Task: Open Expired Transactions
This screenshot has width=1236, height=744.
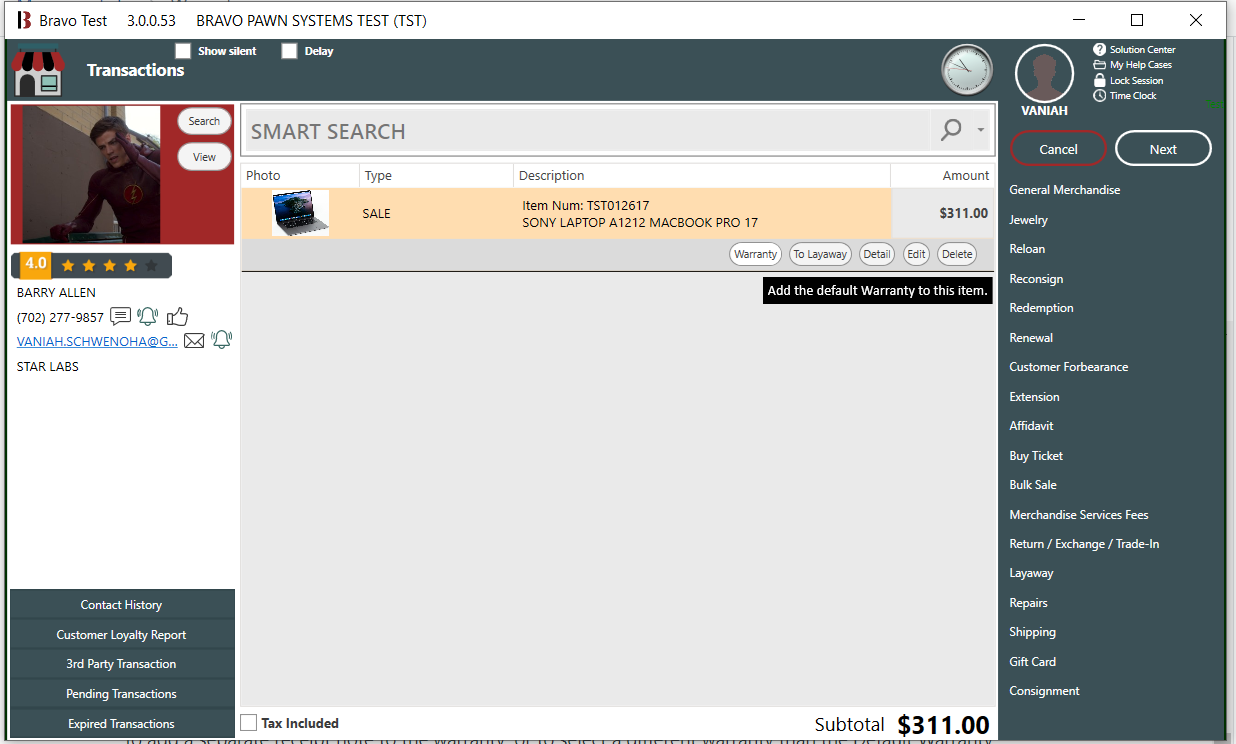Action: [122, 724]
